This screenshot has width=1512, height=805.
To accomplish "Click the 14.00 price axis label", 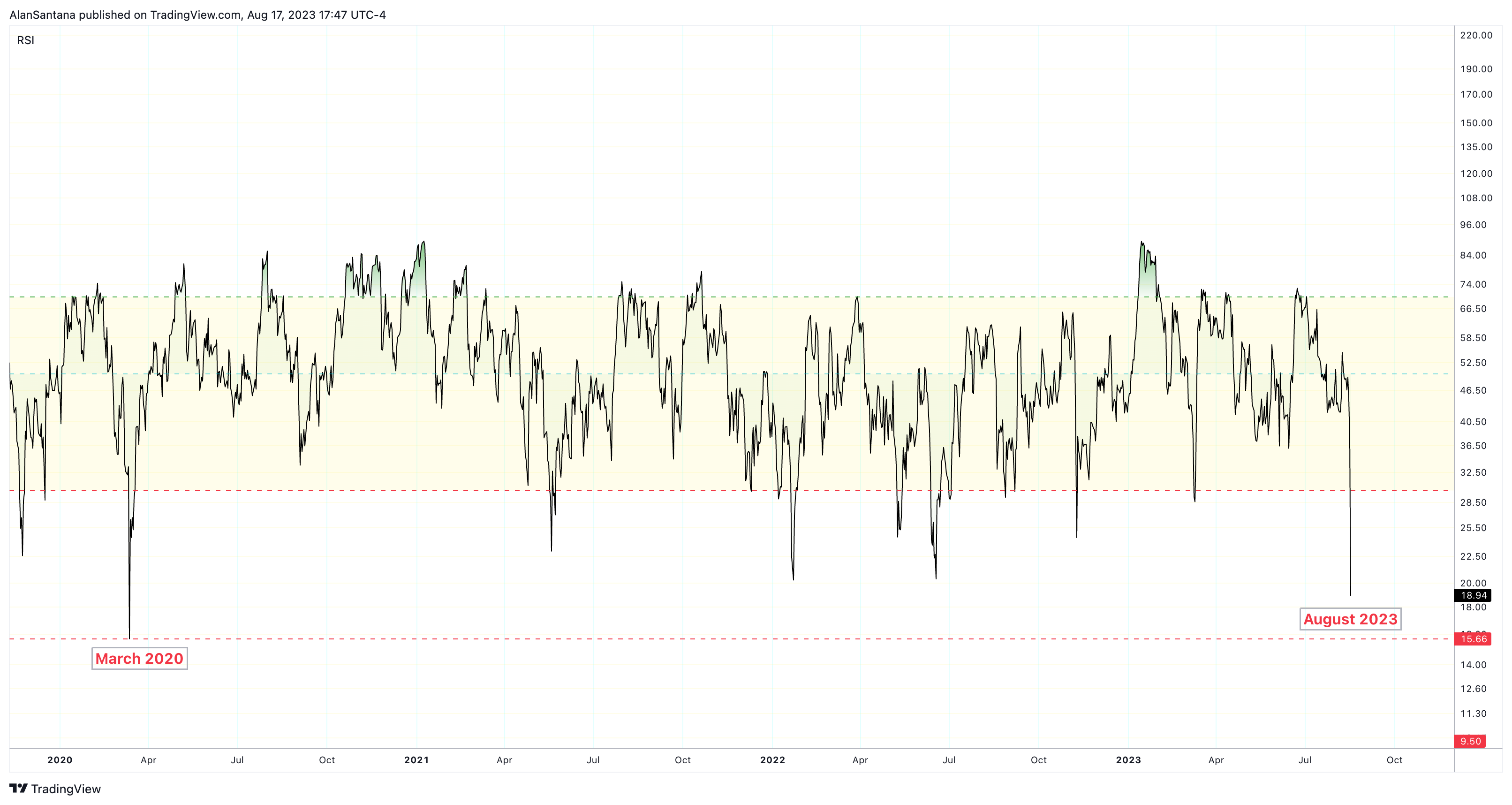I will [1473, 665].
